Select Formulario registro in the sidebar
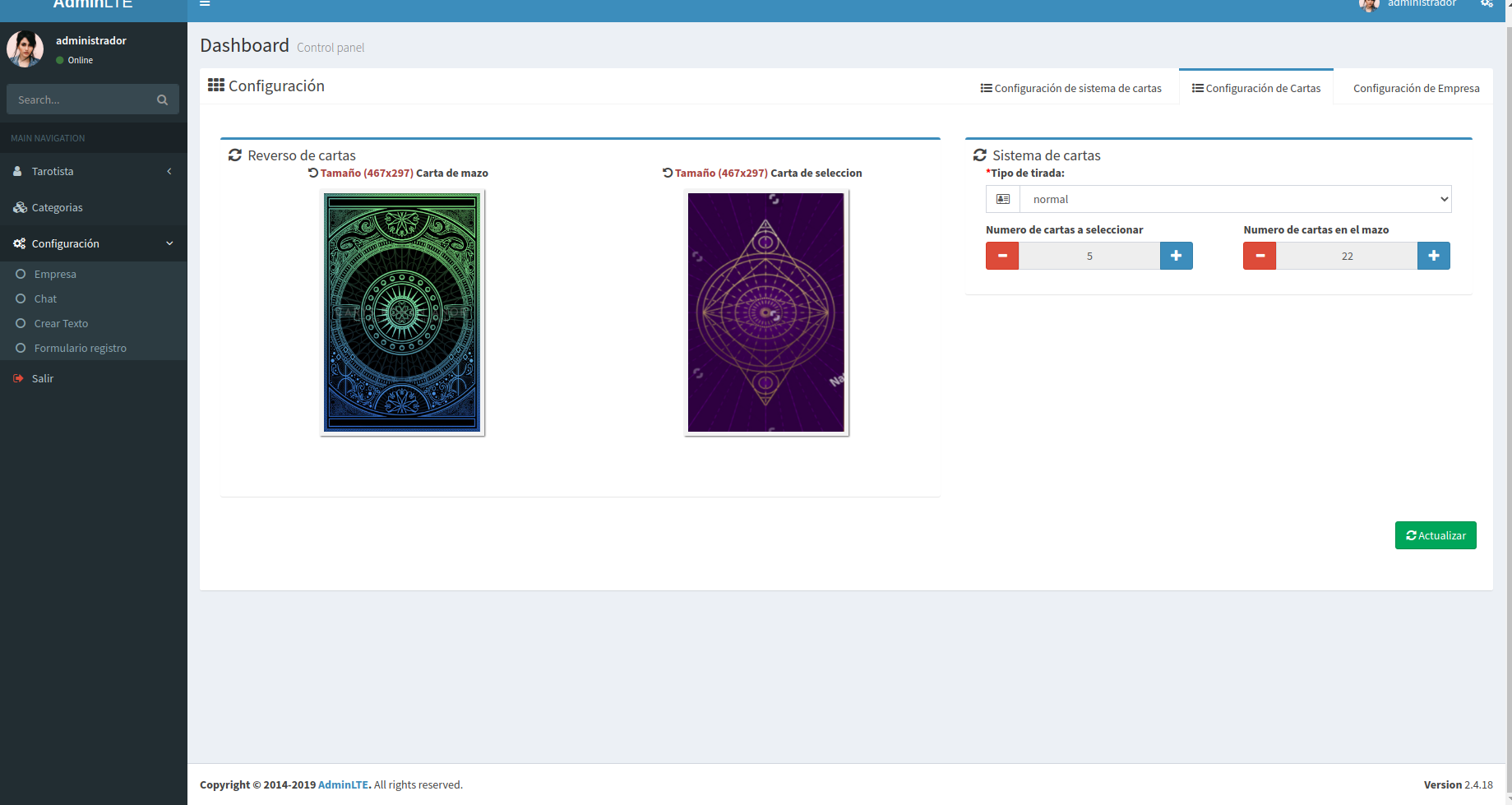 coord(80,348)
